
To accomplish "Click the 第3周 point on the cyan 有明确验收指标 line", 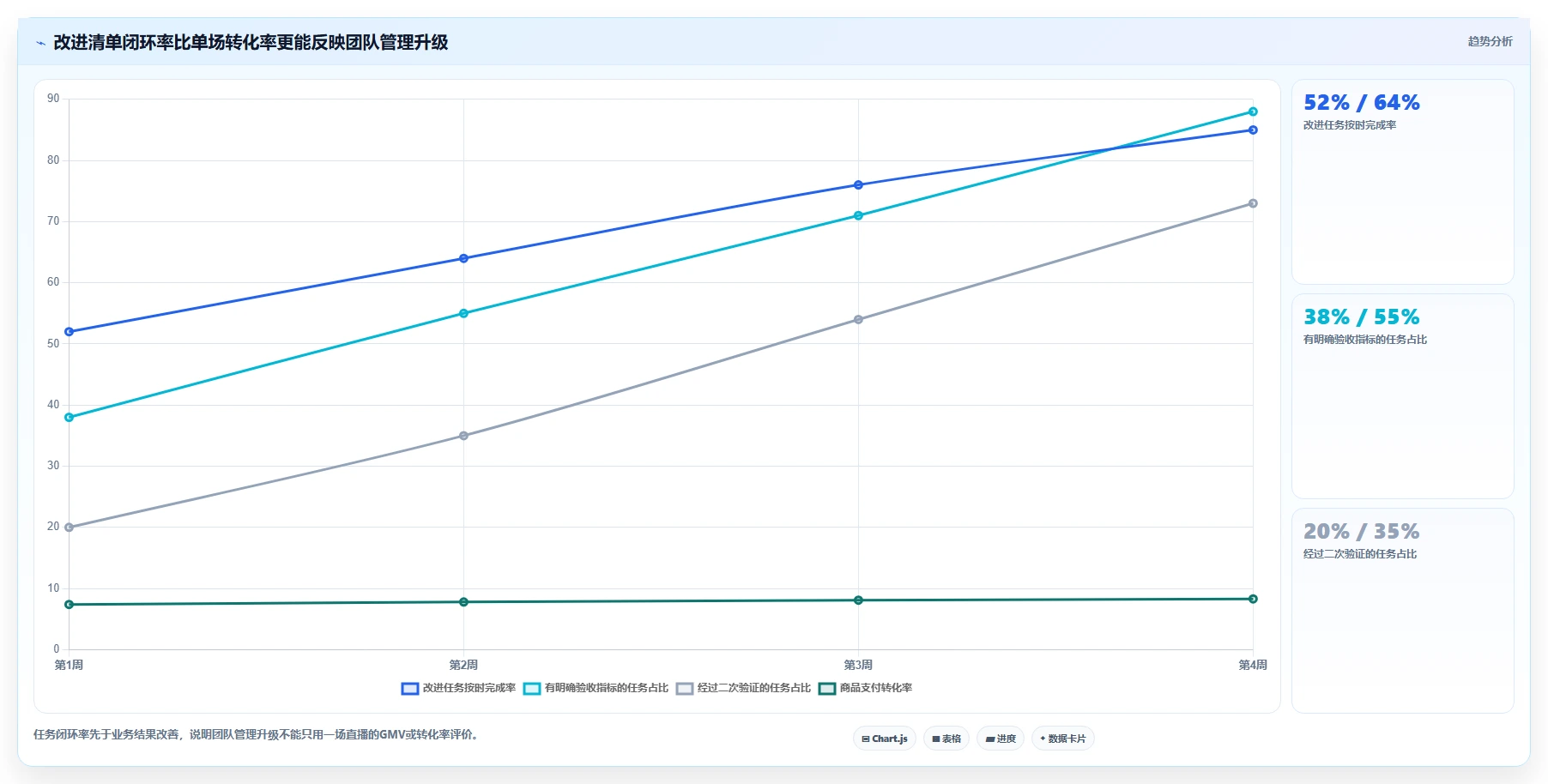I will coord(858,215).
